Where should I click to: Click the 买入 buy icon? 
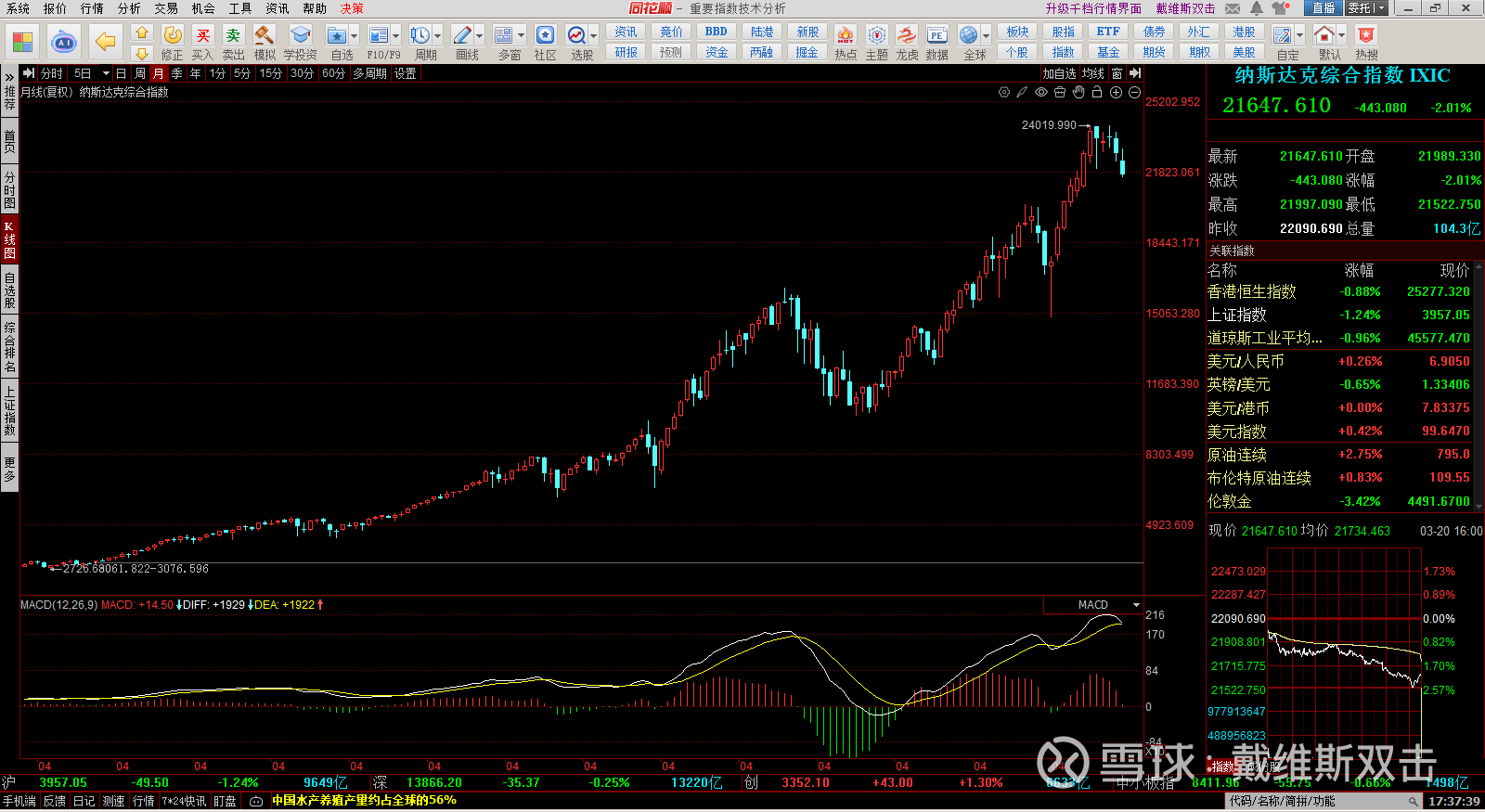coord(203,35)
